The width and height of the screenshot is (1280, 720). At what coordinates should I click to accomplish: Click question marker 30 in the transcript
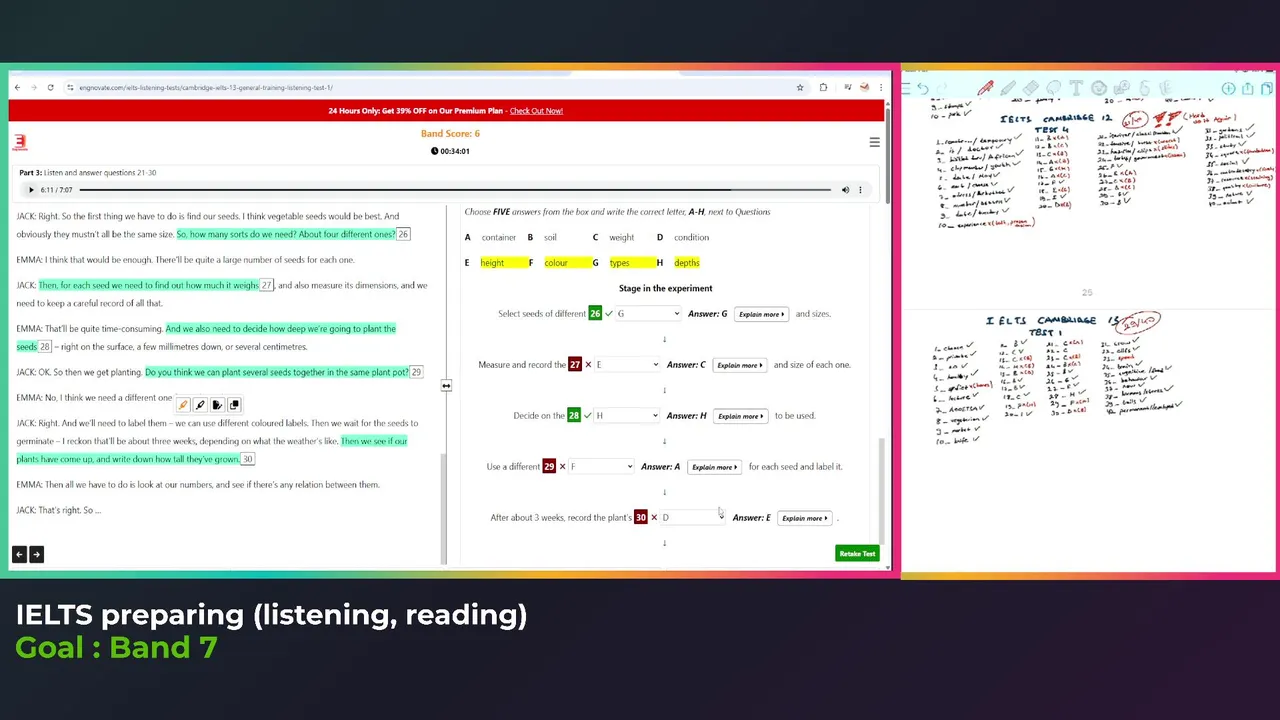pos(248,459)
